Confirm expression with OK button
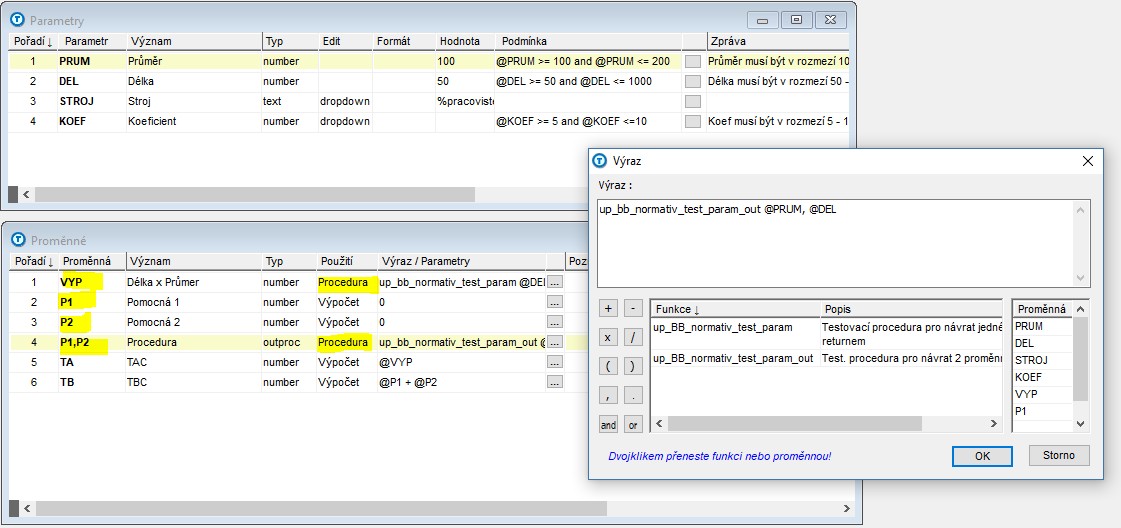The image size is (1121, 528). 982,456
